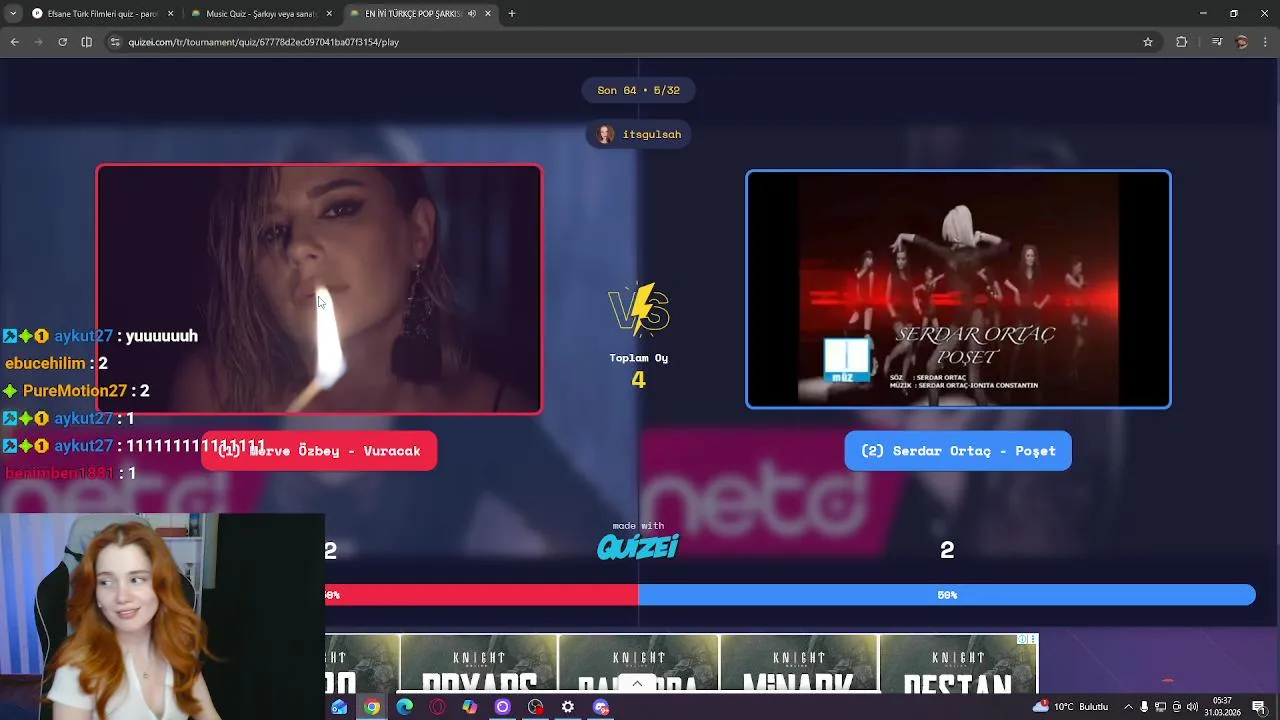Open the Knight DESTAN ad tile
Screen dimensions: 1280x720
pyautogui.click(x=958, y=664)
